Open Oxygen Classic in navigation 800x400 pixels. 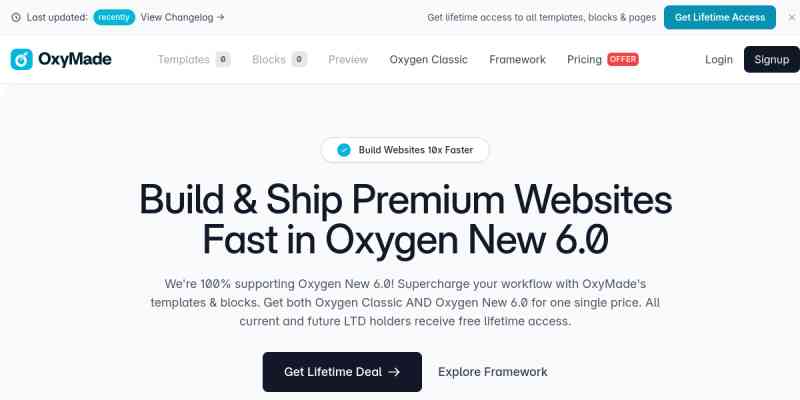pyautogui.click(x=429, y=60)
